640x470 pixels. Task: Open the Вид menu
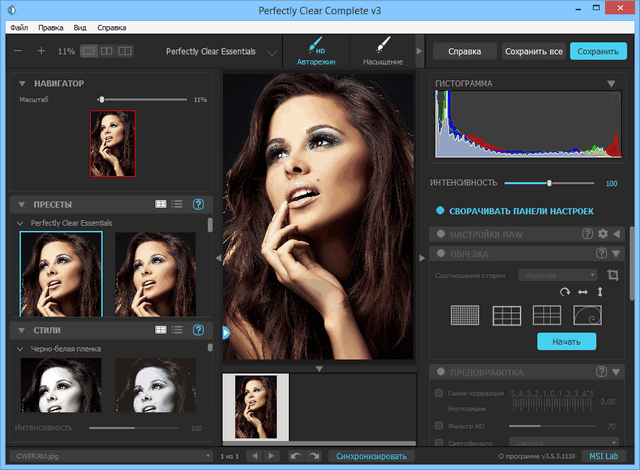pos(80,28)
